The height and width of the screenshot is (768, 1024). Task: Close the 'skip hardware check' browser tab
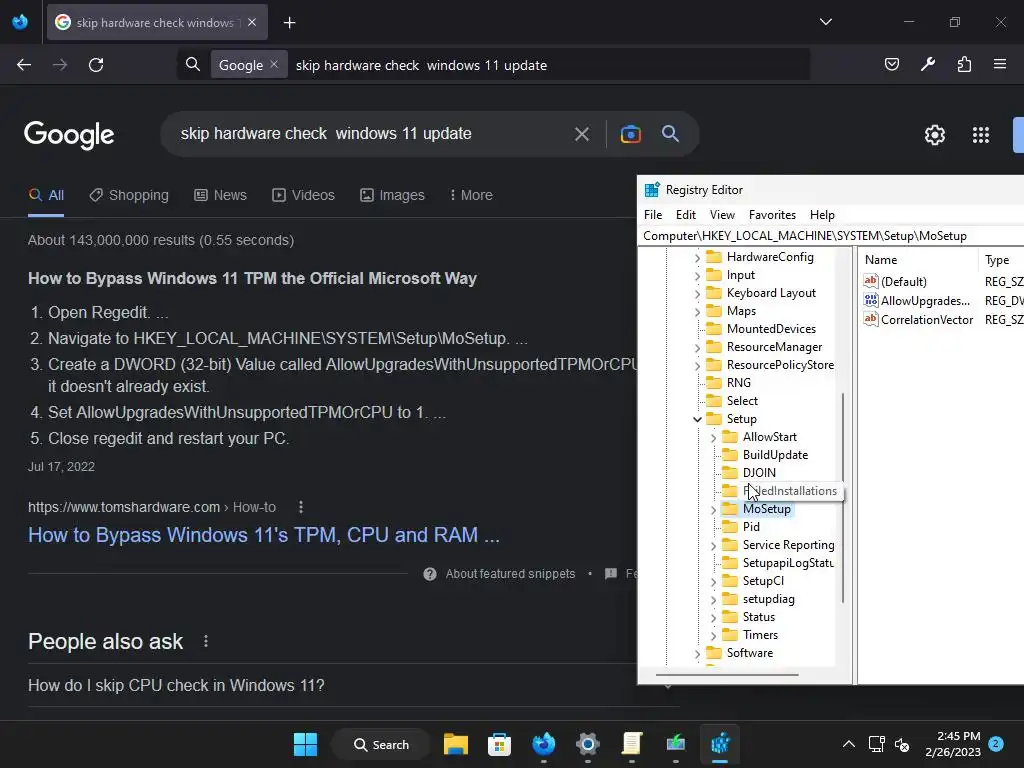coord(252,22)
